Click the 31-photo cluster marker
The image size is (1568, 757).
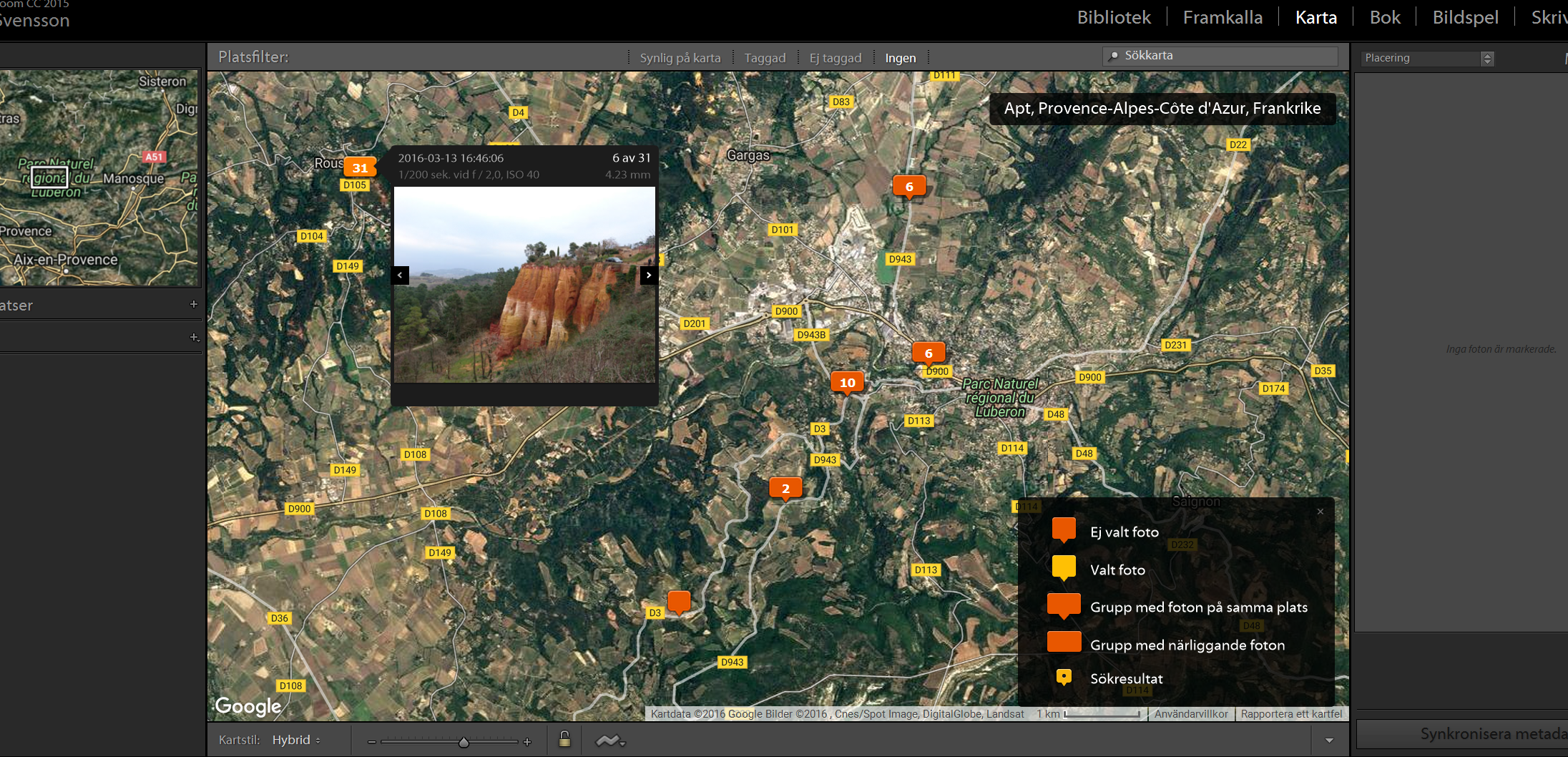point(360,167)
